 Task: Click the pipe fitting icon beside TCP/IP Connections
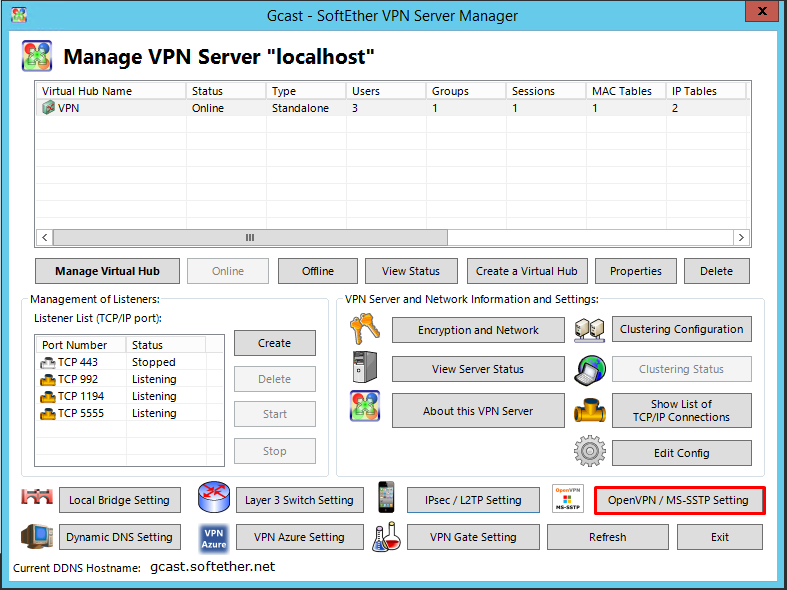pos(590,410)
